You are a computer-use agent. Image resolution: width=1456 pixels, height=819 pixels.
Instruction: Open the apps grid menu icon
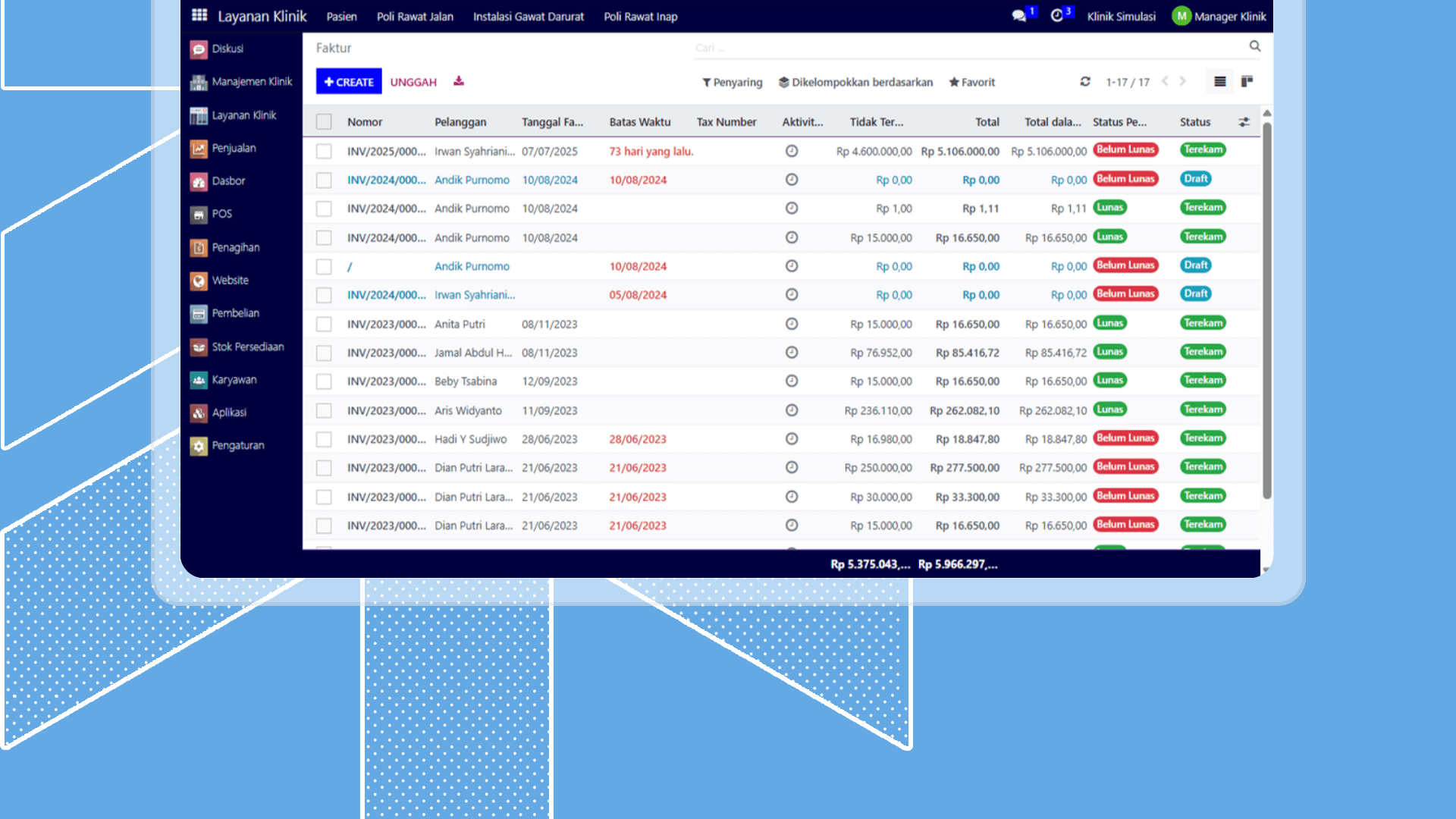tap(199, 15)
